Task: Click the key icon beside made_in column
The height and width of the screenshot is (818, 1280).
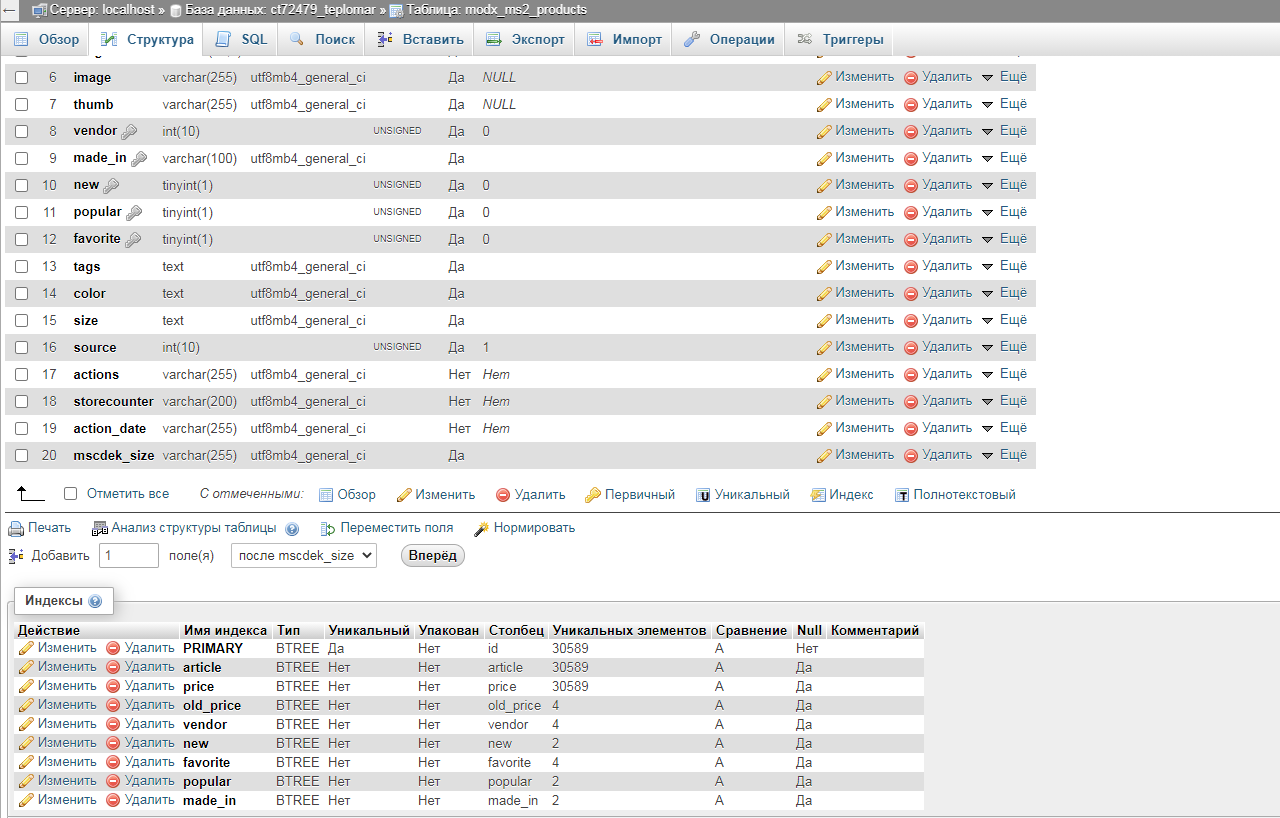Action: [x=139, y=158]
